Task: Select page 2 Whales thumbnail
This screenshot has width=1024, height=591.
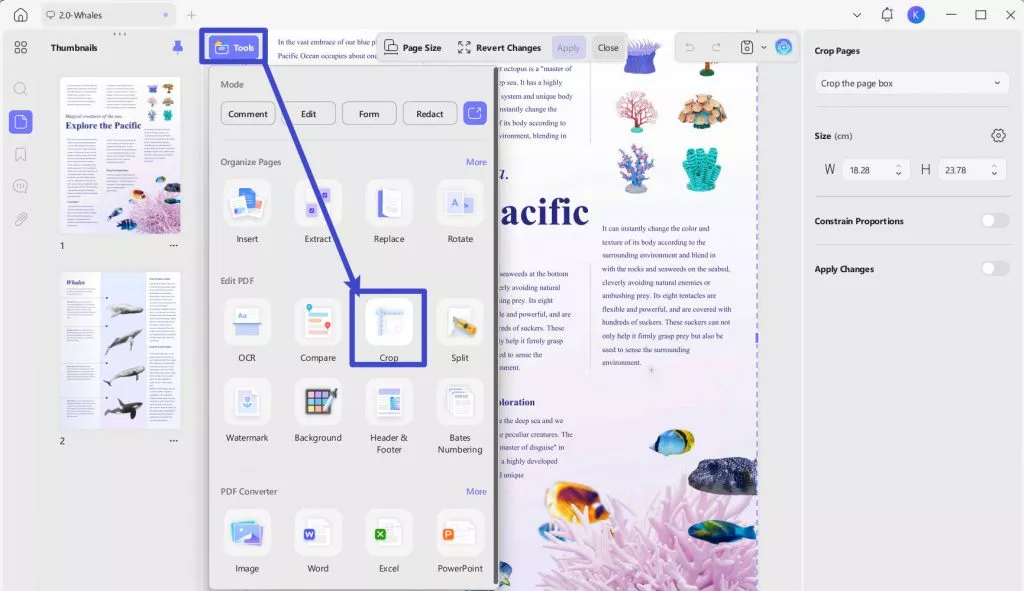Action: tap(120, 350)
